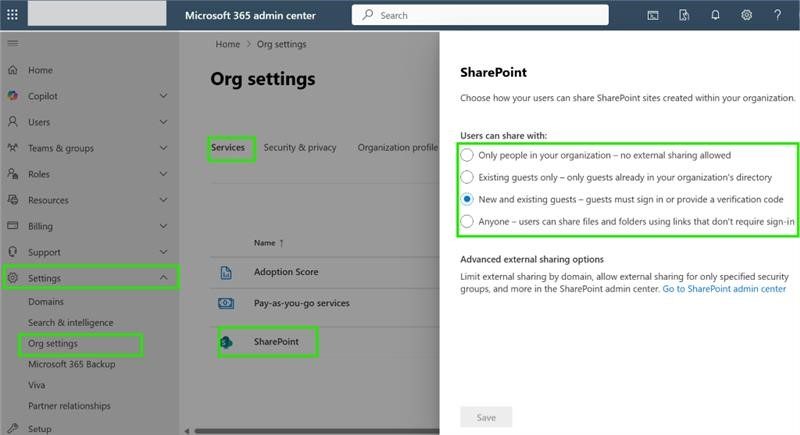Switch to Security & privacy tab
The image size is (800, 435).
tap(300, 147)
